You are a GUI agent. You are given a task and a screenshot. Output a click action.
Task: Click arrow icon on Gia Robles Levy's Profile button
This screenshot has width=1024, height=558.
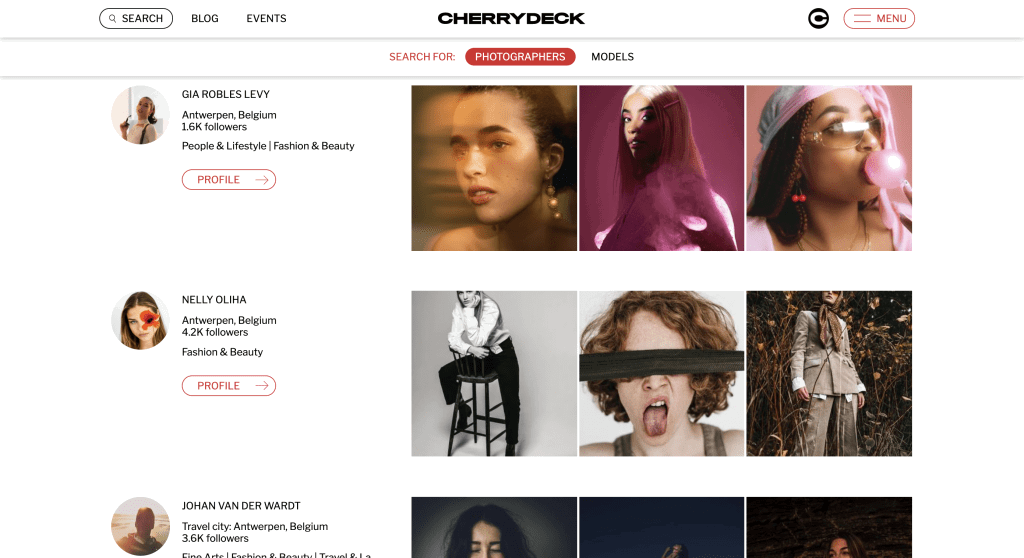click(262, 180)
